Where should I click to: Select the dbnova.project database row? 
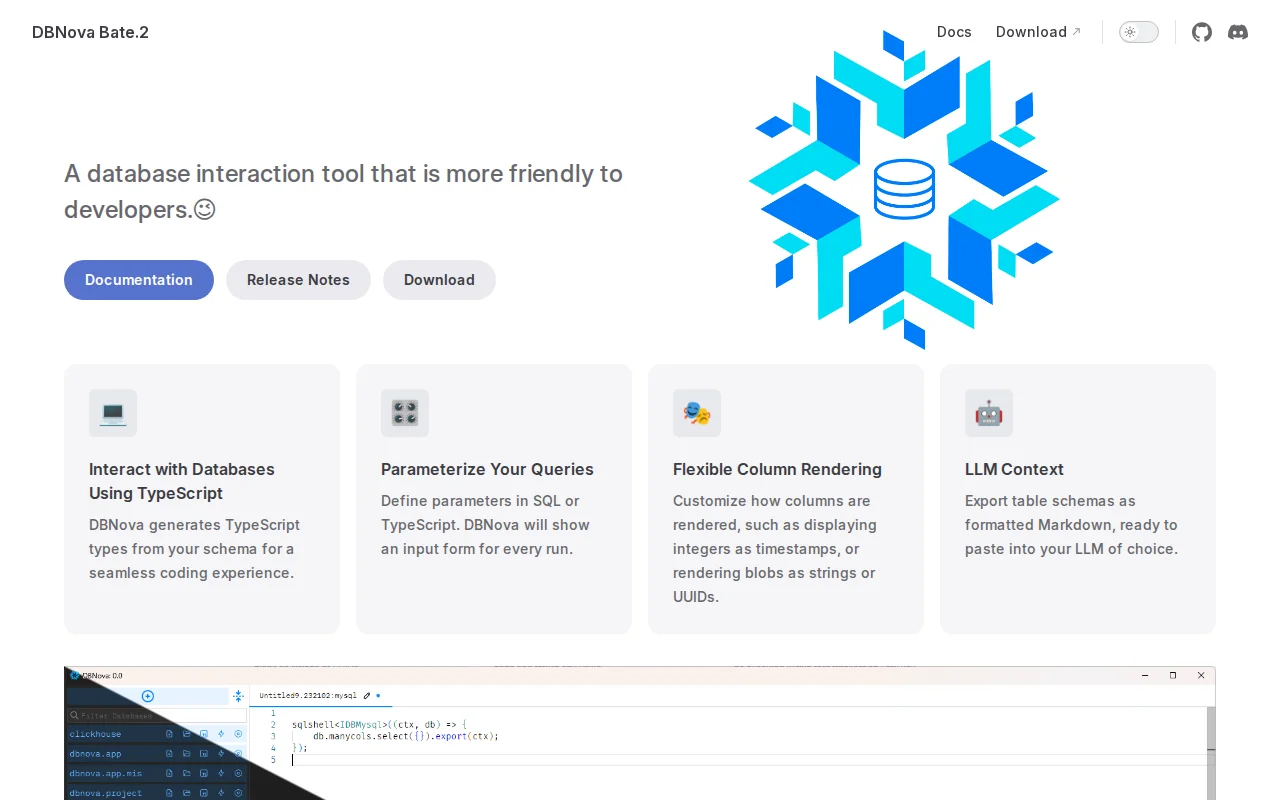coord(156,793)
